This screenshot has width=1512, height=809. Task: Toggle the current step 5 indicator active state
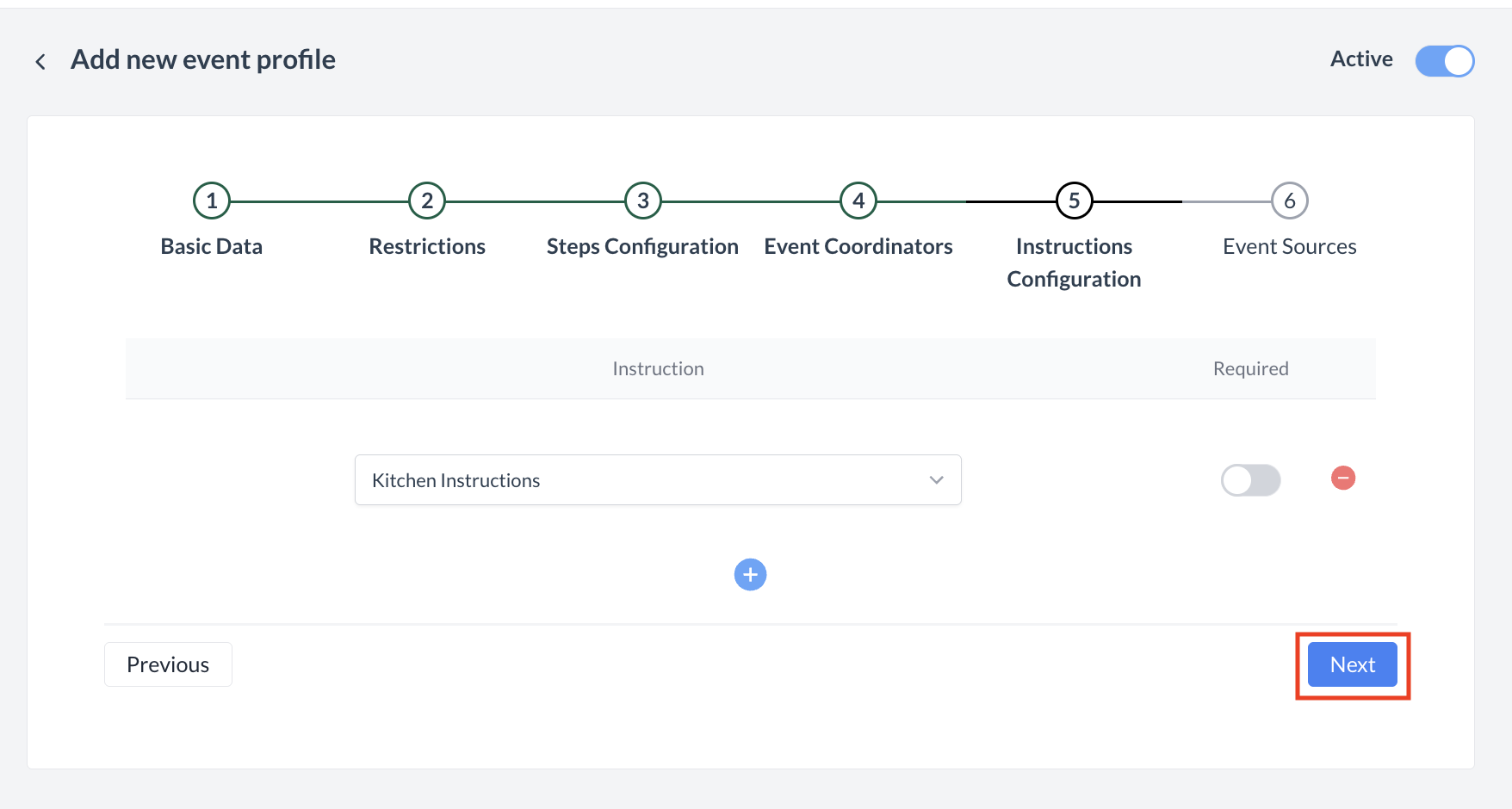click(x=1073, y=200)
